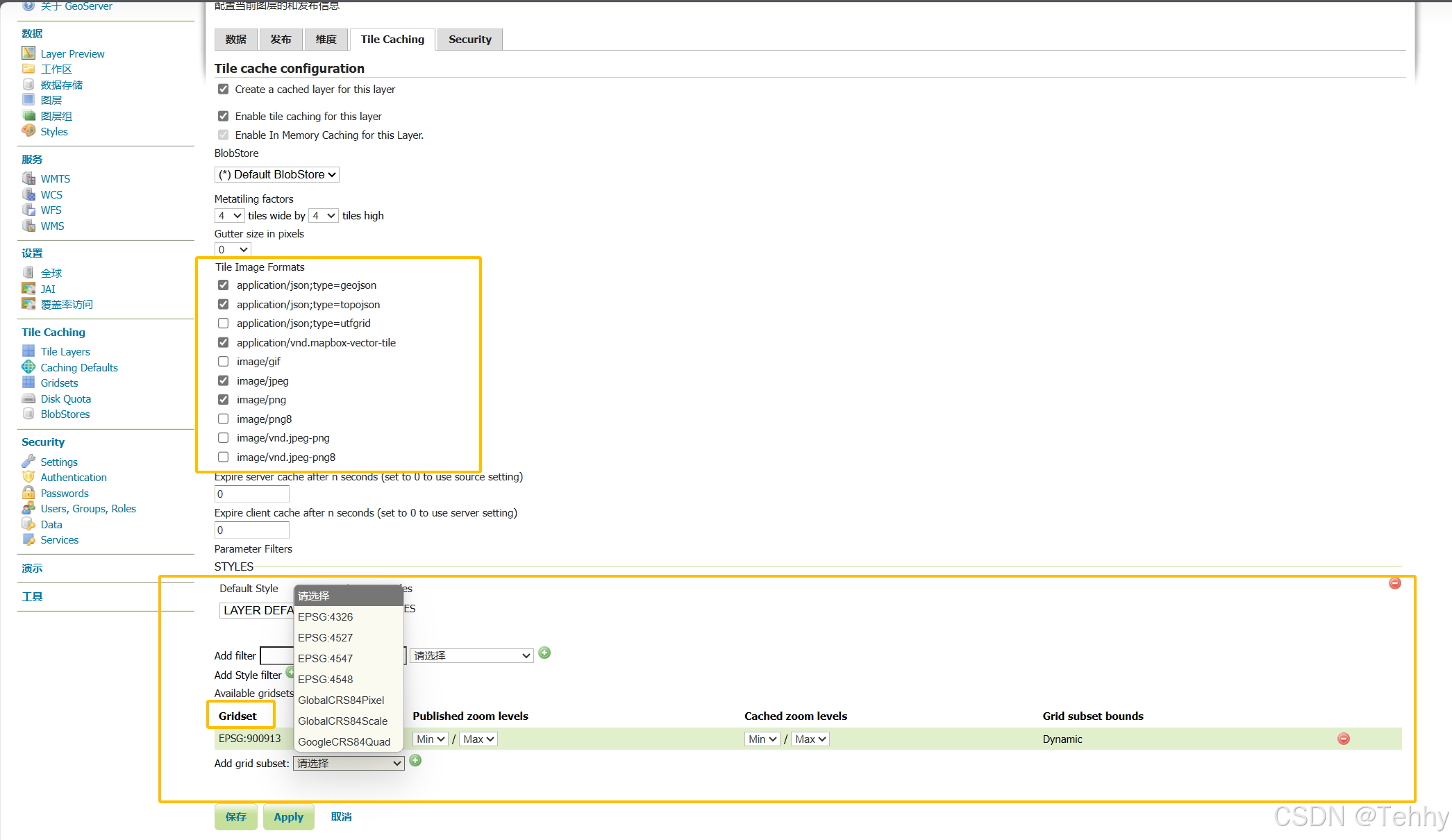Select EPSG:4326 from the gridset list
Screen dimensions: 1452x840
coord(325,616)
